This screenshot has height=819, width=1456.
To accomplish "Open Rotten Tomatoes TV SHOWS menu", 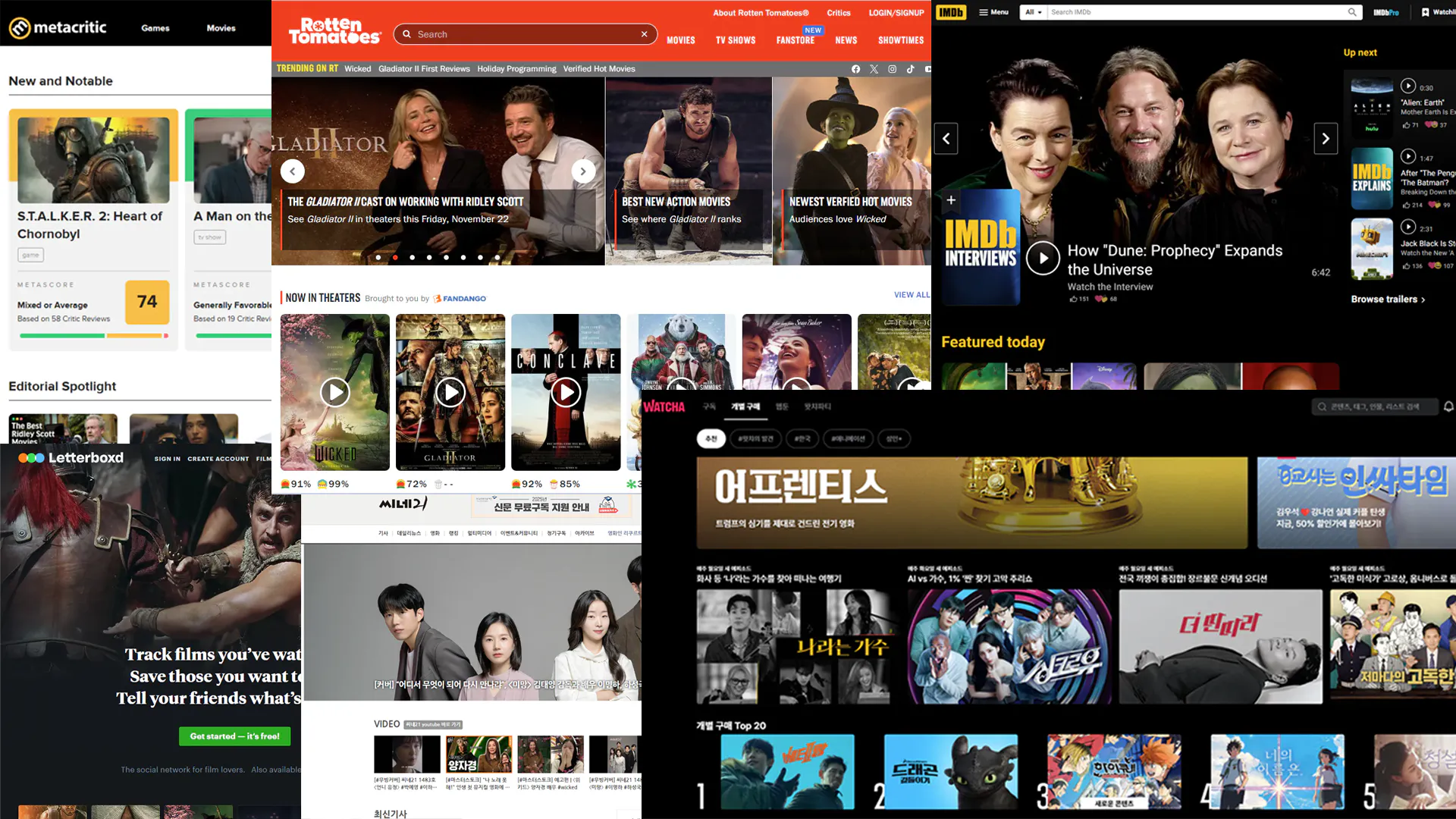I will 736,40.
